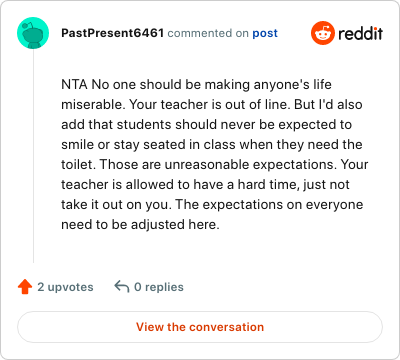
Task: Click the reddit wordmark text
Action: click(x=360, y=33)
